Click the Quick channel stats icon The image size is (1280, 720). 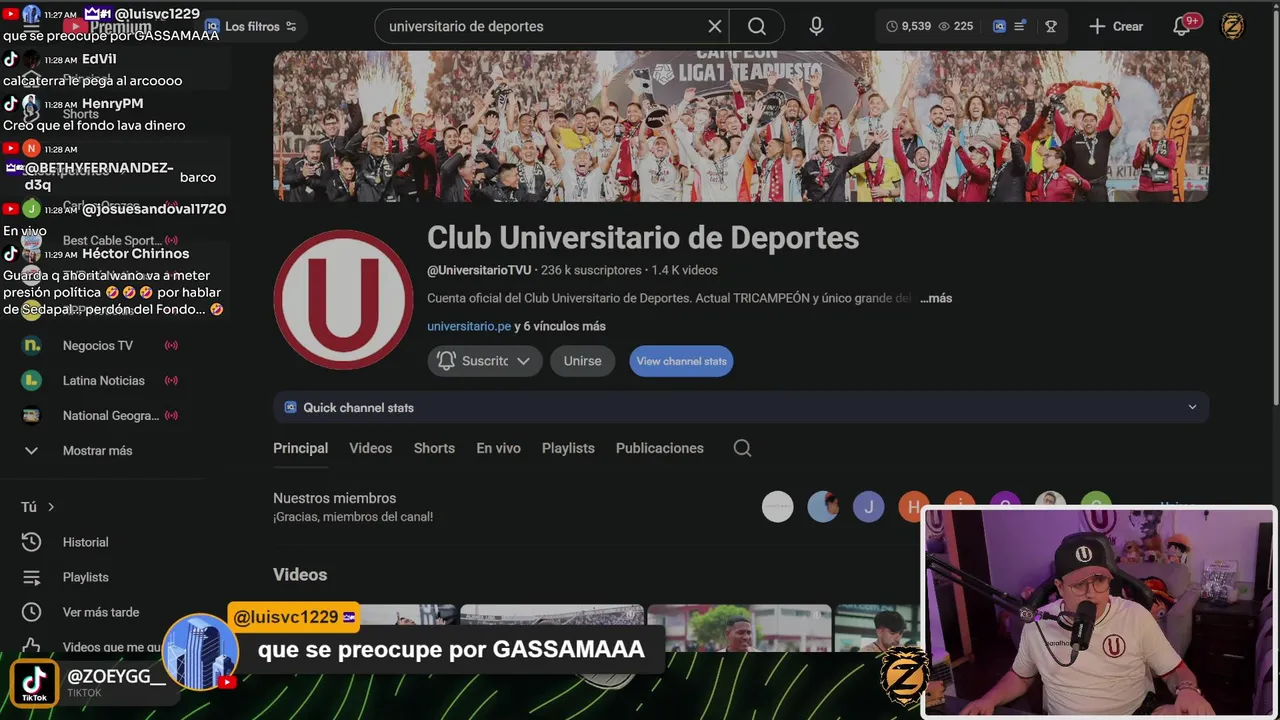pyautogui.click(x=290, y=407)
